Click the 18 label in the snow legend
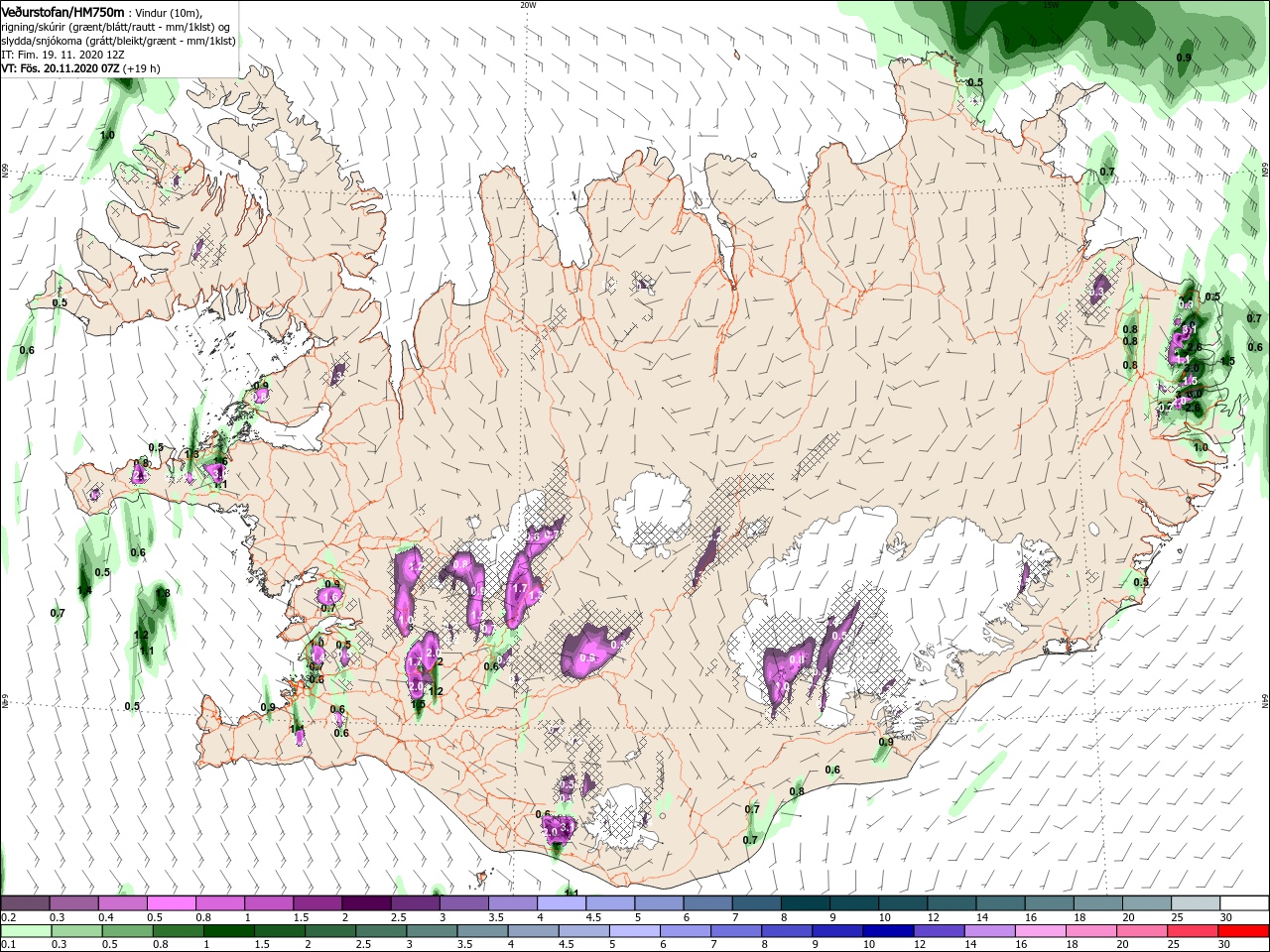Image resolution: width=1270 pixels, height=952 pixels. tap(1081, 917)
